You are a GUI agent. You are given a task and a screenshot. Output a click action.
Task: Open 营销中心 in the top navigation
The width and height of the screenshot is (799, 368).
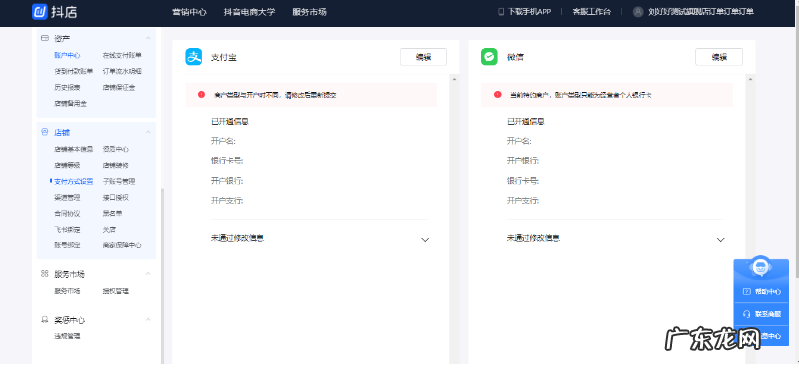pos(190,12)
